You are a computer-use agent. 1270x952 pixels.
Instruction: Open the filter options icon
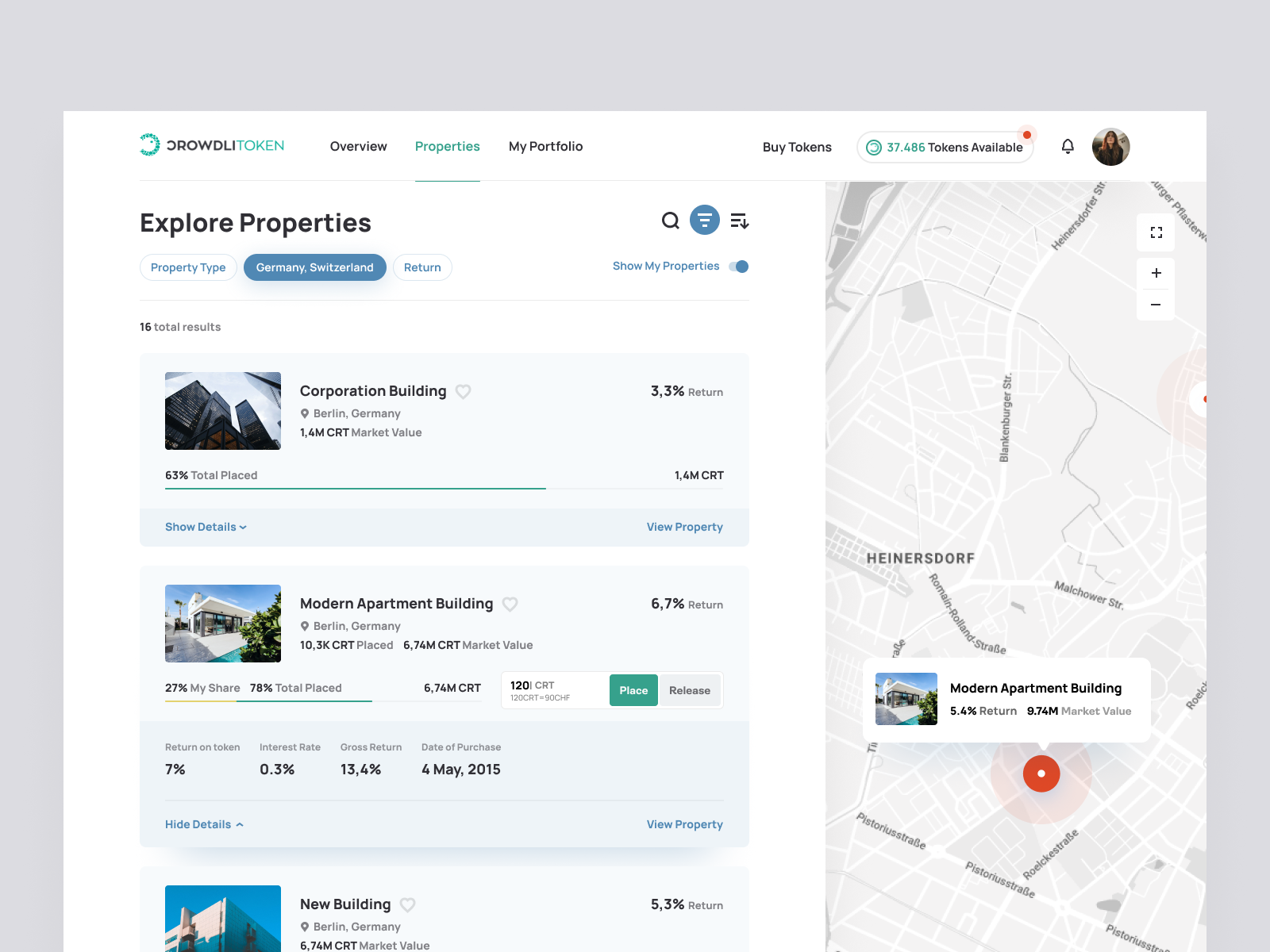[705, 221]
